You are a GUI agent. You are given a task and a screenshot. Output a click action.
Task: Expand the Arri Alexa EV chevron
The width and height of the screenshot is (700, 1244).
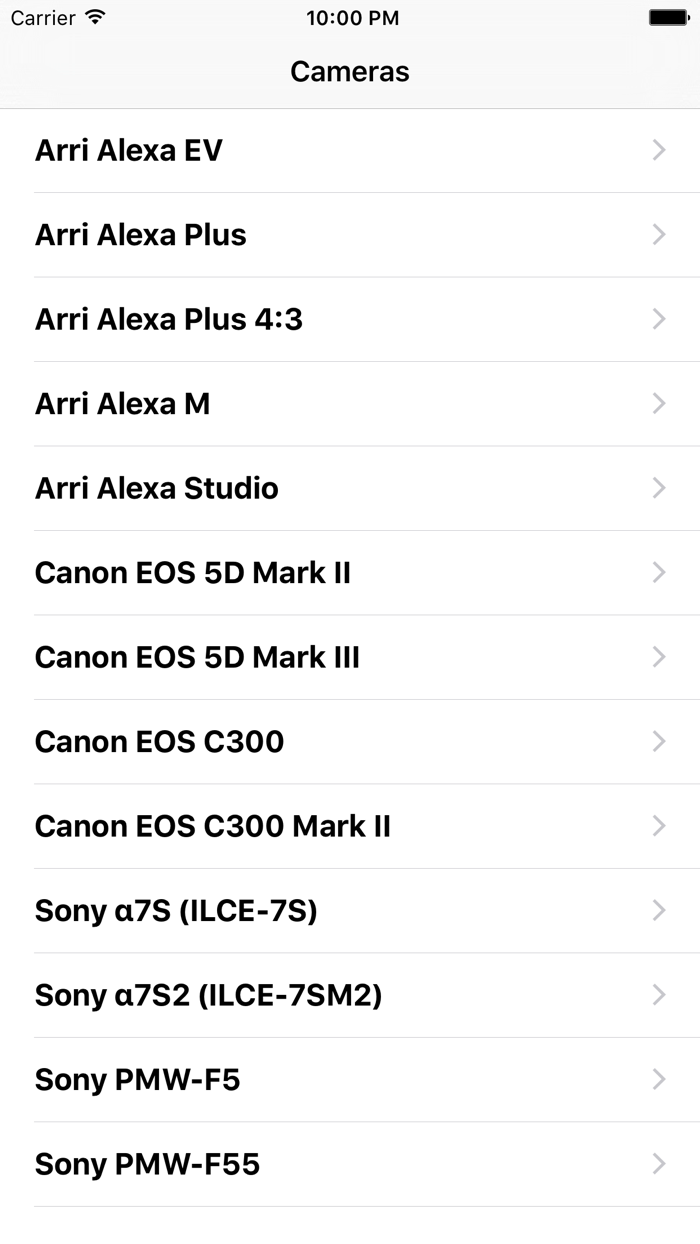(659, 150)
